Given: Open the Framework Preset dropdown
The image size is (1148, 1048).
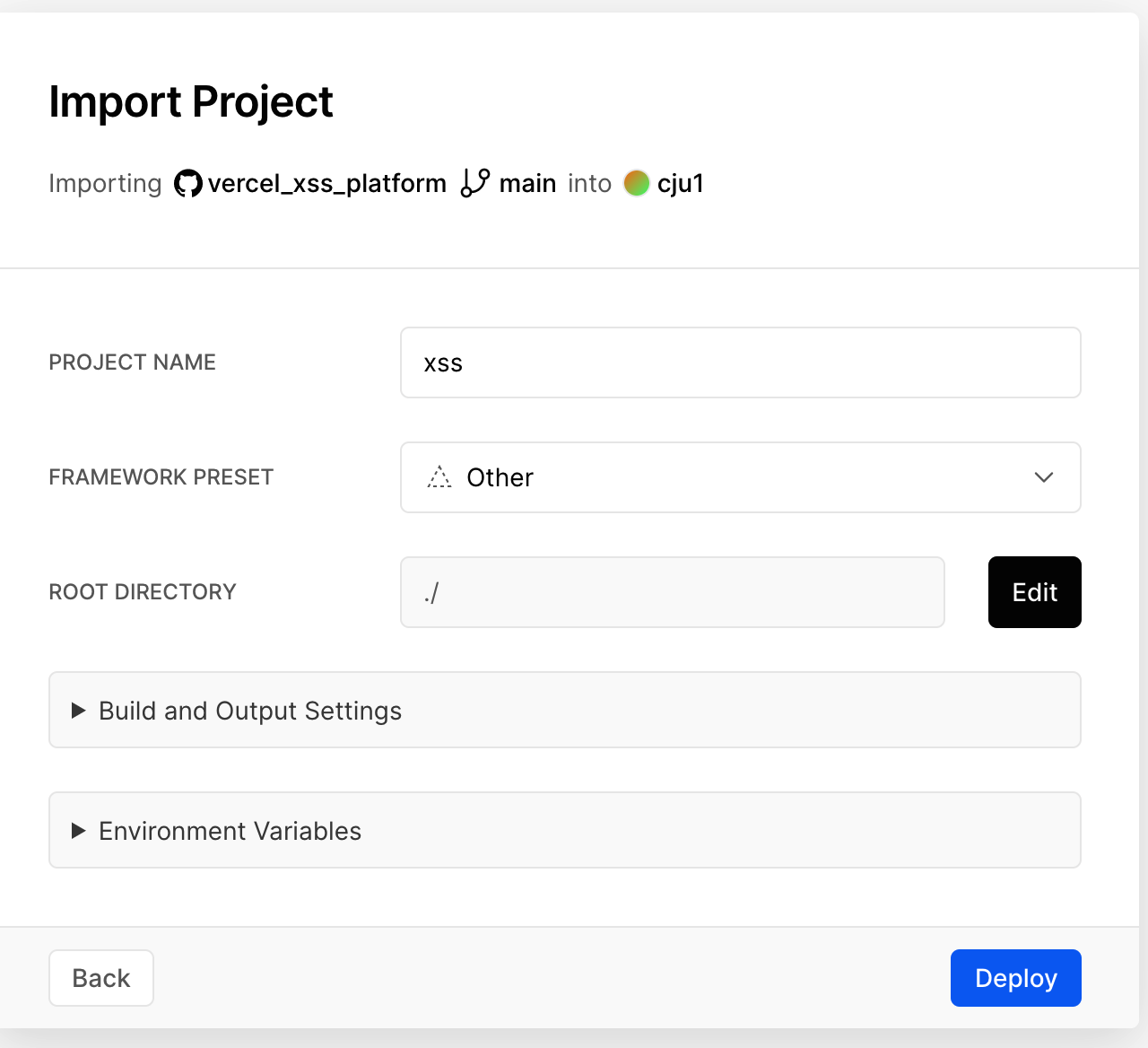Looking at the screenshot, I should click(741, 477).
